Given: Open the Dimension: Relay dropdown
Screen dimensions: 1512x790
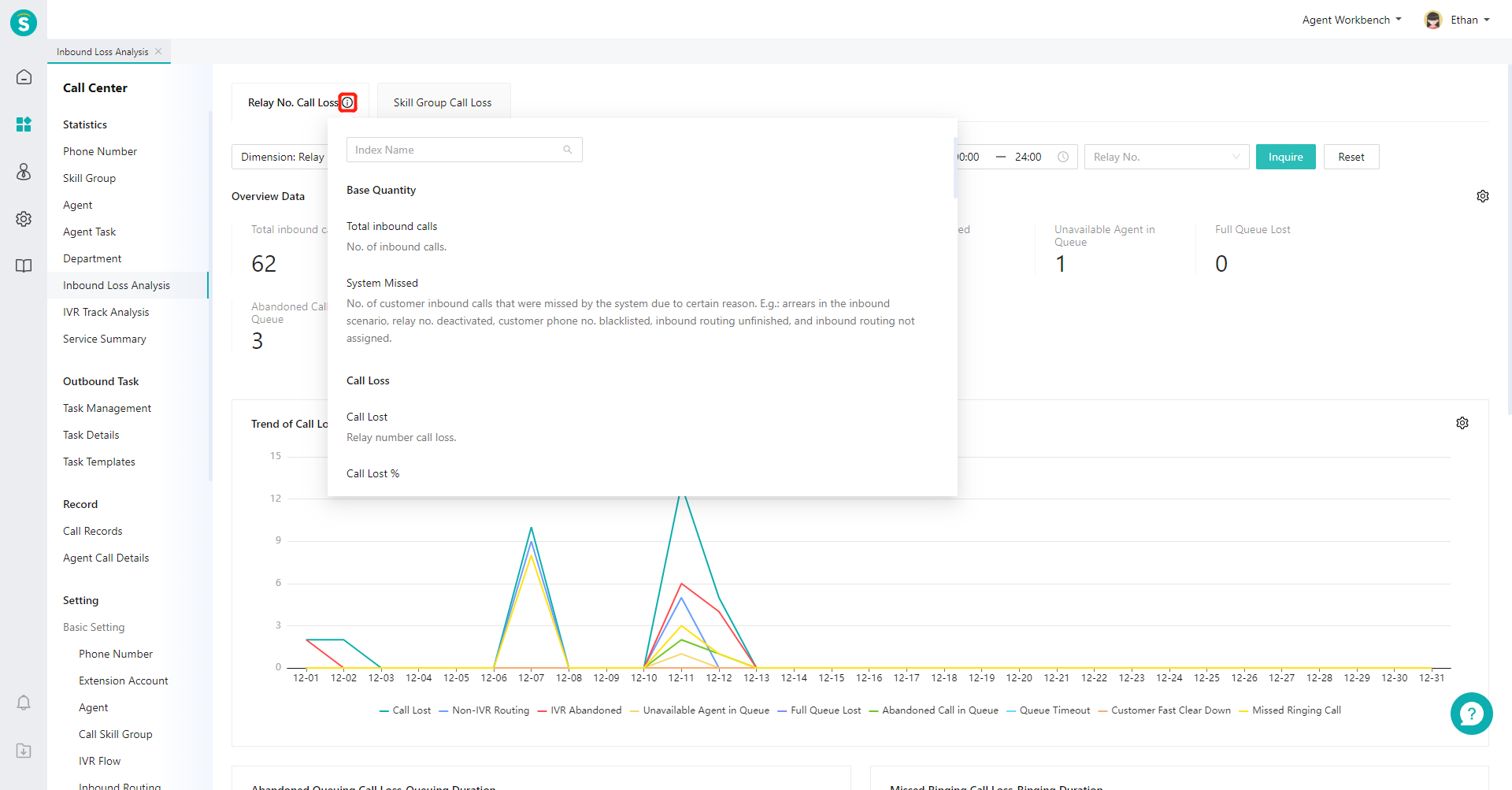Looking at the screenshot, I should tap(280, 157).
